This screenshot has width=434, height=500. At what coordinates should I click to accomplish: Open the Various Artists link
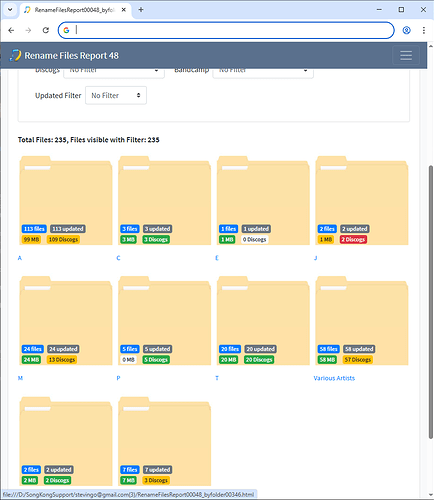(x=334, y=378)
